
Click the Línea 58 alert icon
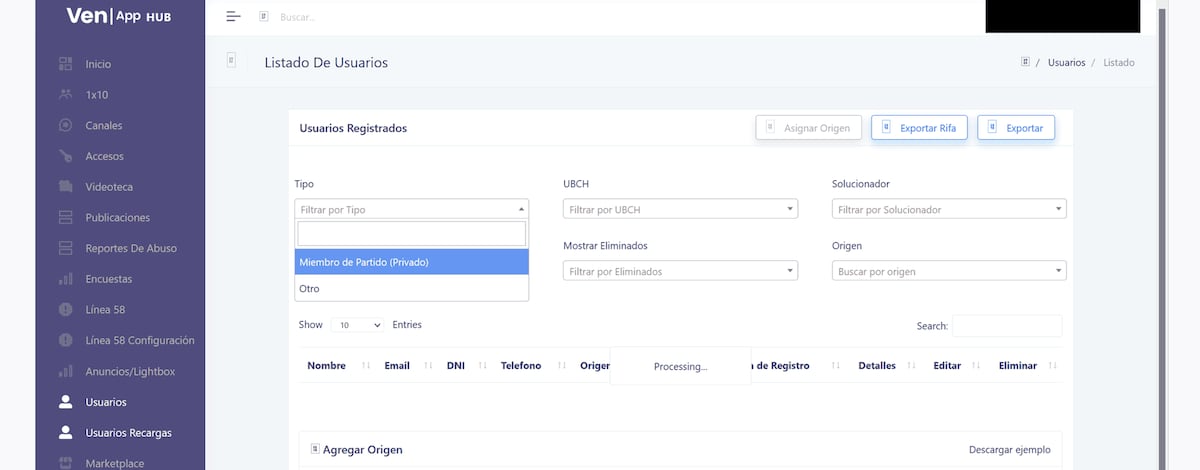[66, 310]
